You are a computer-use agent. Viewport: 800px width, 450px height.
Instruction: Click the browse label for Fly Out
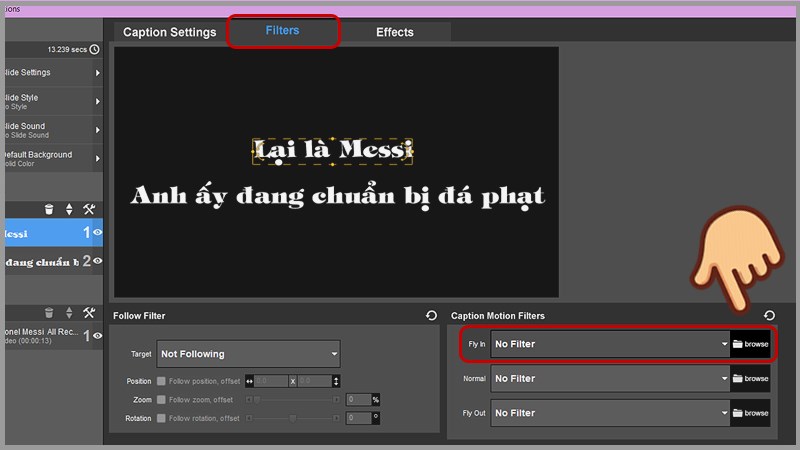(x=756, y=413)
